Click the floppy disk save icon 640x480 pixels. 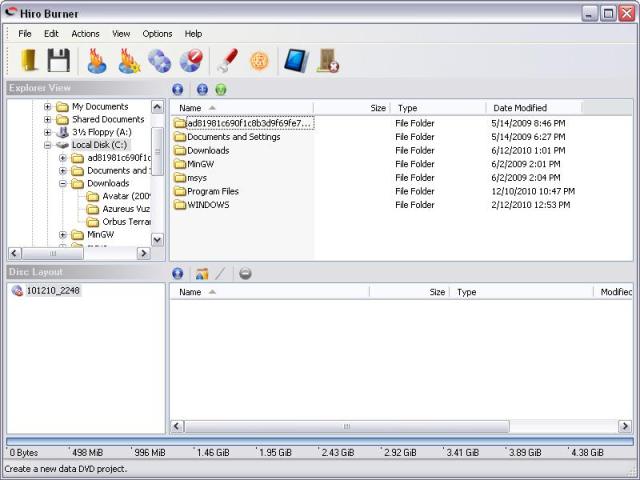[x=59, y=61]
